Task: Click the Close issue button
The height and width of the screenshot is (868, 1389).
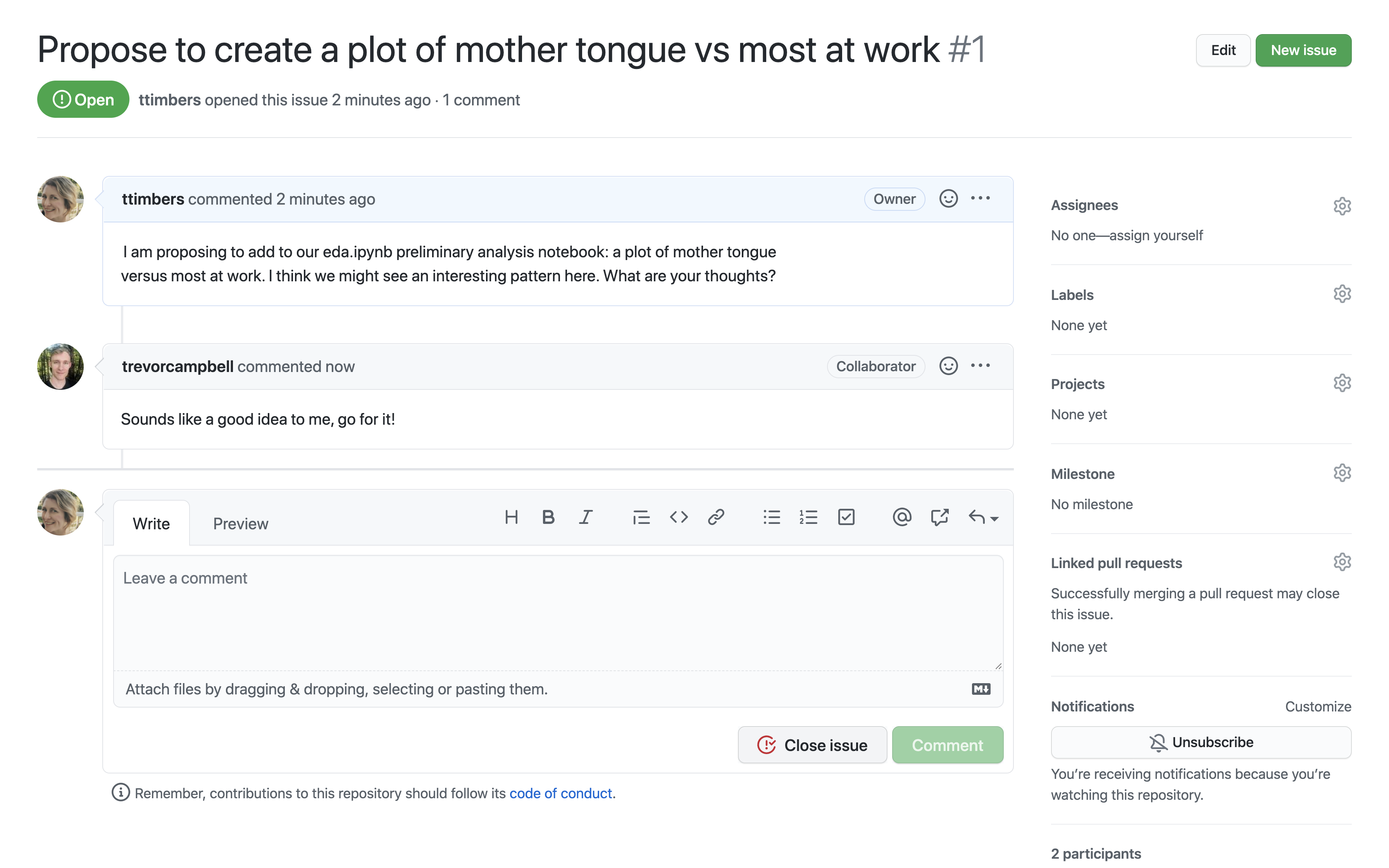Action: pos(812,745)
